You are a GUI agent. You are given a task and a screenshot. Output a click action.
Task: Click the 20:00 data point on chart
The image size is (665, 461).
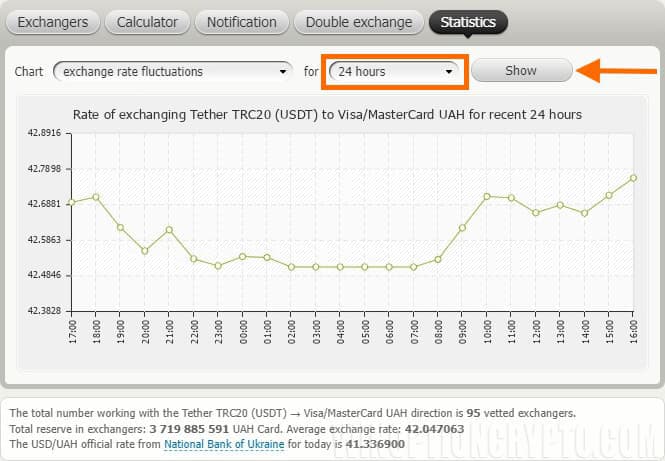coord(145,251)
